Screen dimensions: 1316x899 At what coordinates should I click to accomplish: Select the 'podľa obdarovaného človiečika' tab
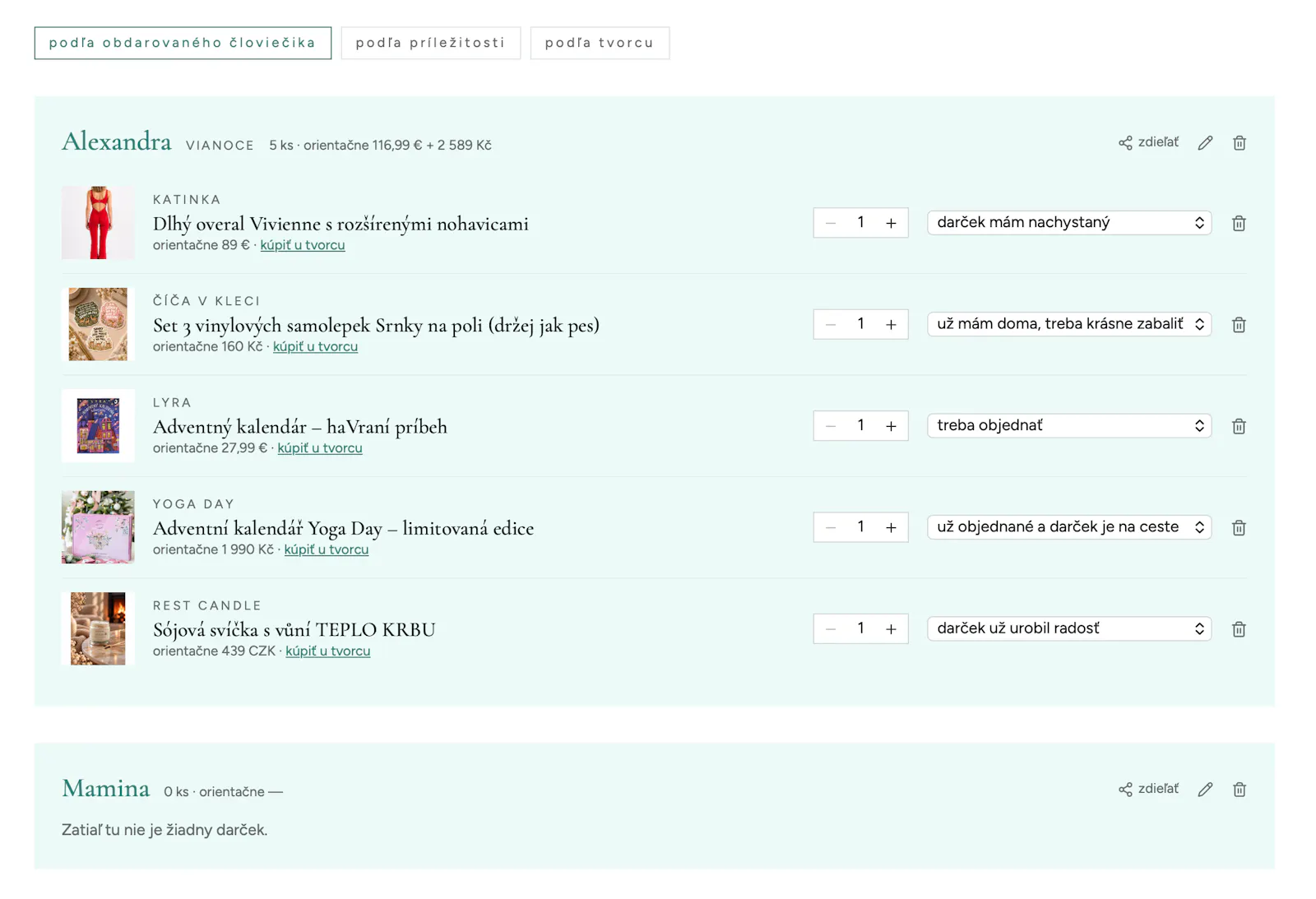[x=183, y=43]
